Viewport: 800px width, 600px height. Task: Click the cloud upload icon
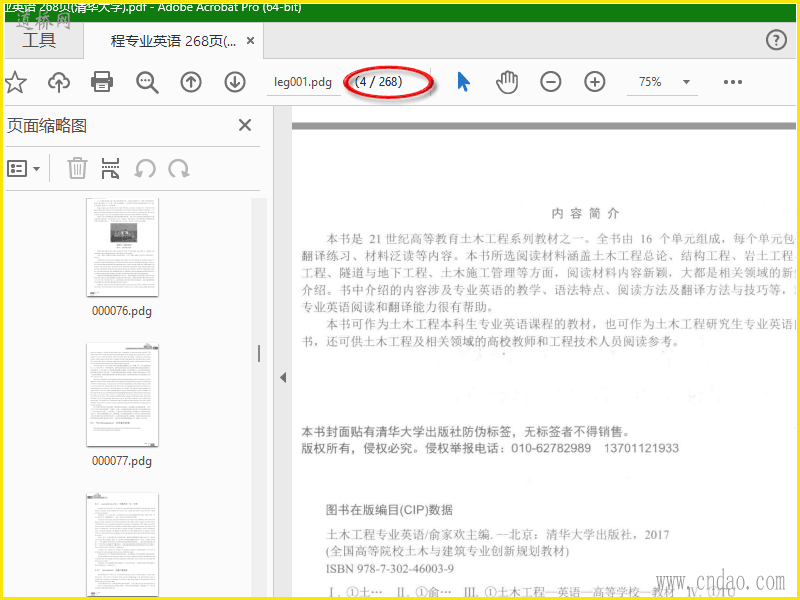59,82
